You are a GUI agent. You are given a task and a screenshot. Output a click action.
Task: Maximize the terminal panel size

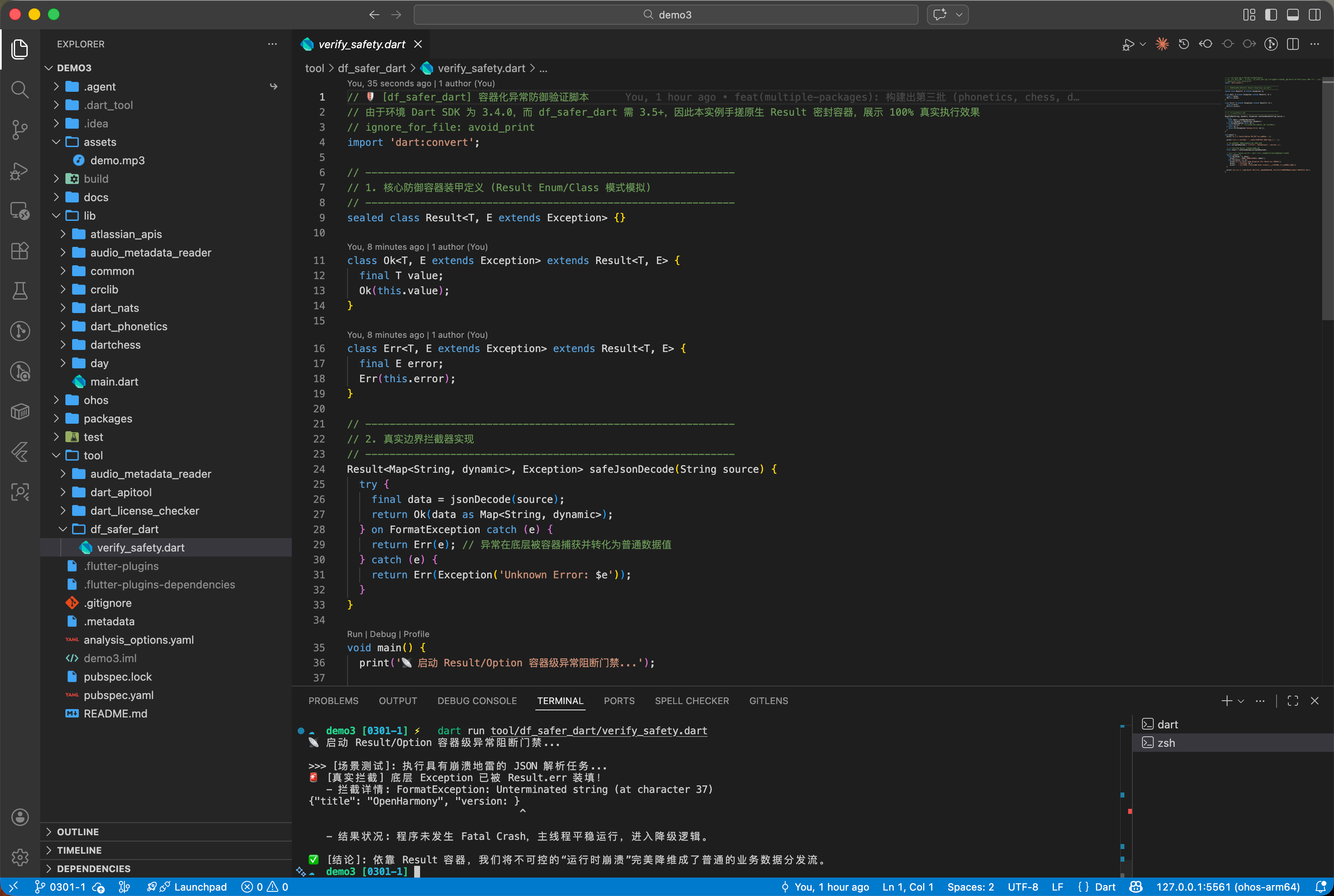(x=1293, y=701)
